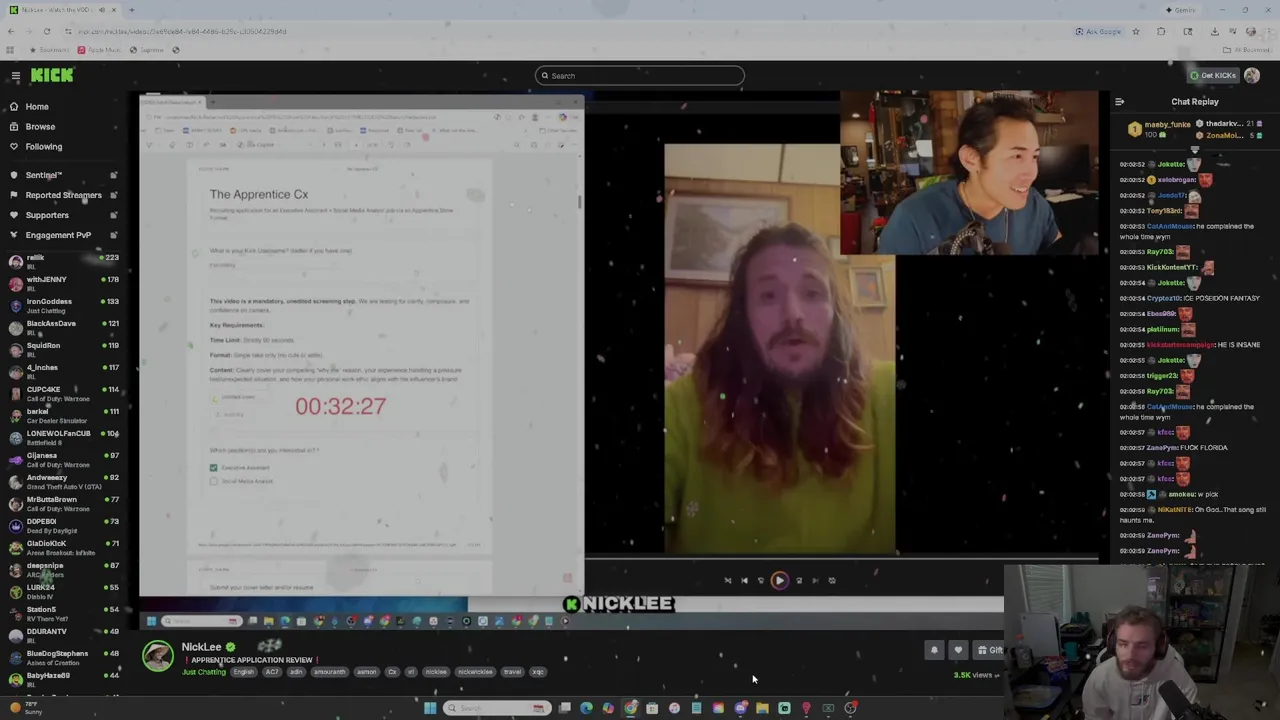Open SquidRon channel in sidebar
The width and height of the screenshot is (1280, 720).
click(62, 349)
